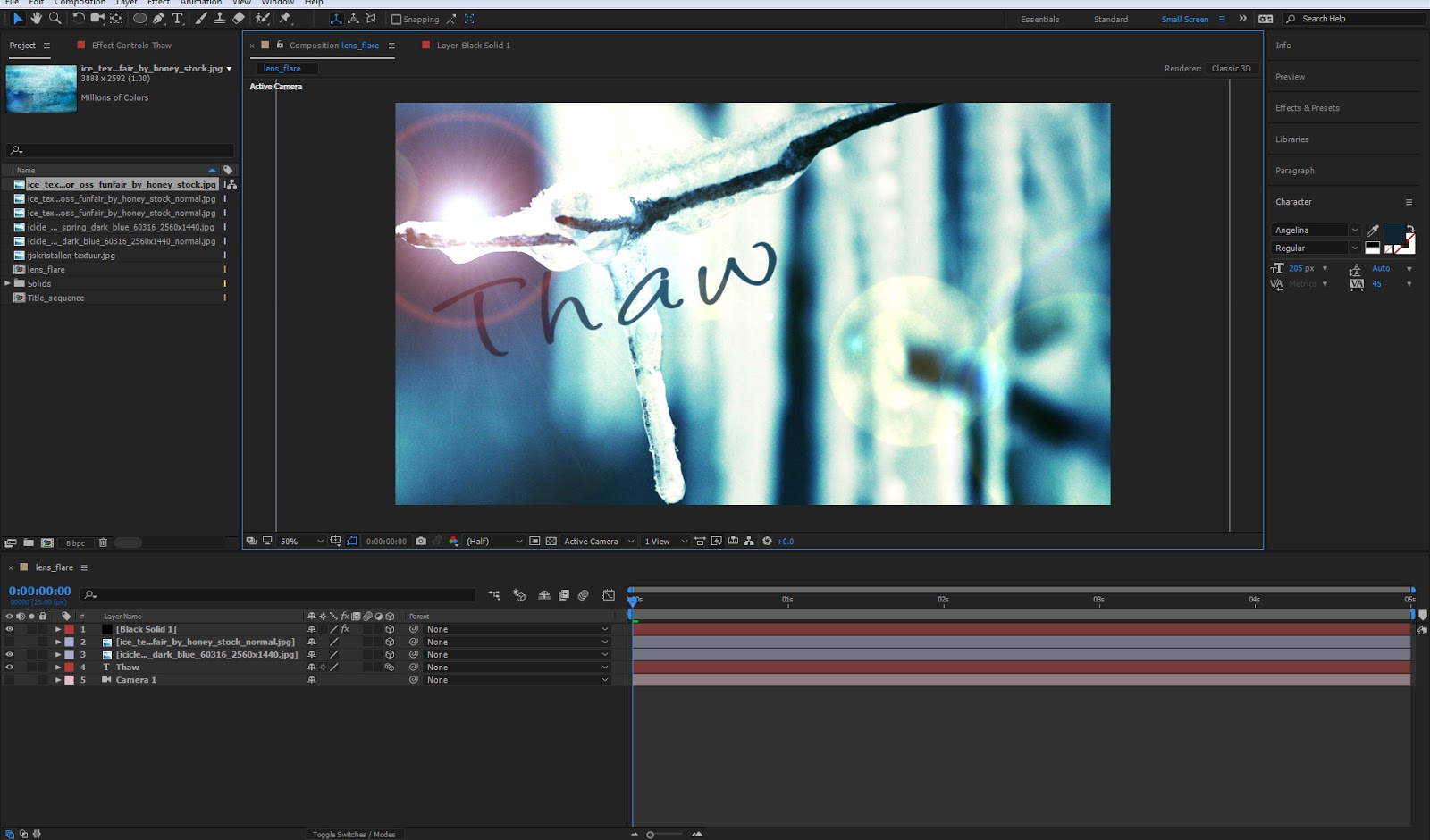Open the Libraries panel
This screenshot has width=1430, height=840.
pyautogui.click(x=1292, y=139)
